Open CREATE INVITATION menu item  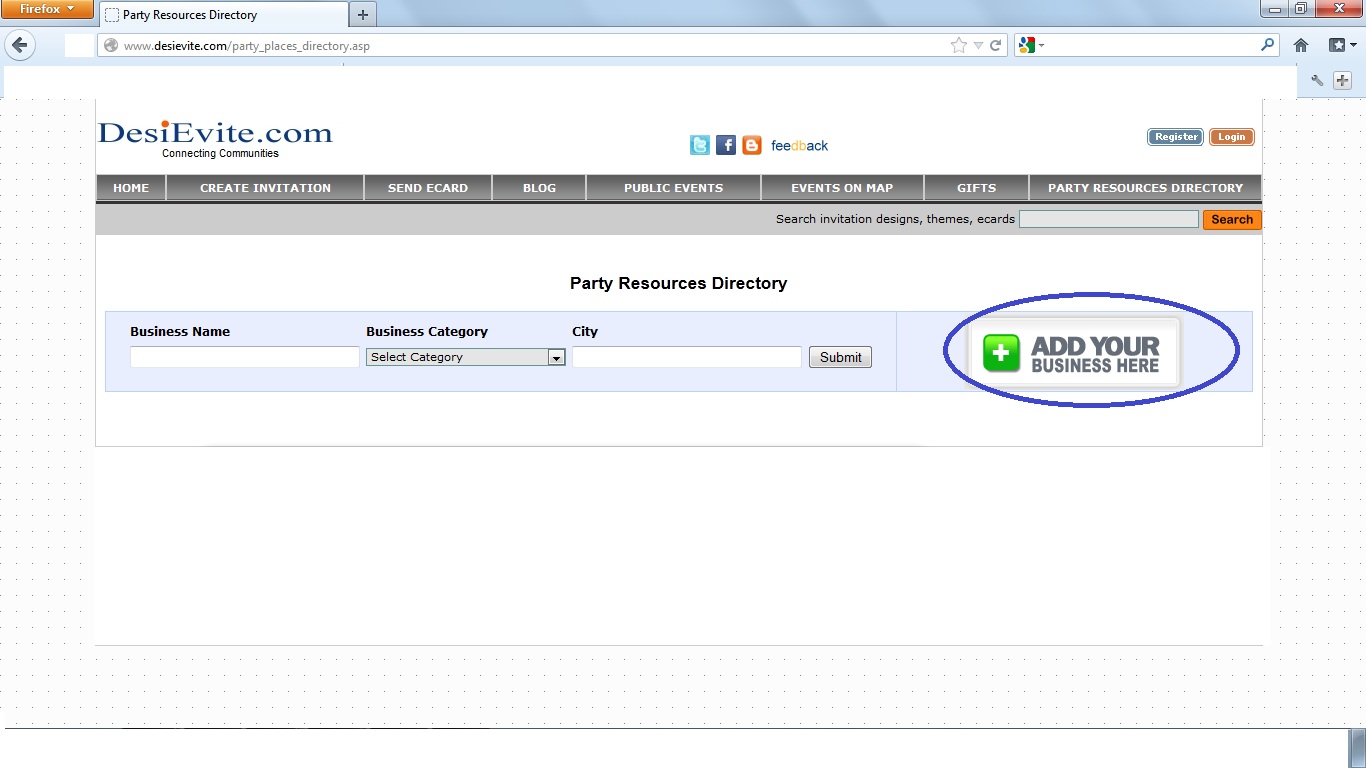[265, 188]
